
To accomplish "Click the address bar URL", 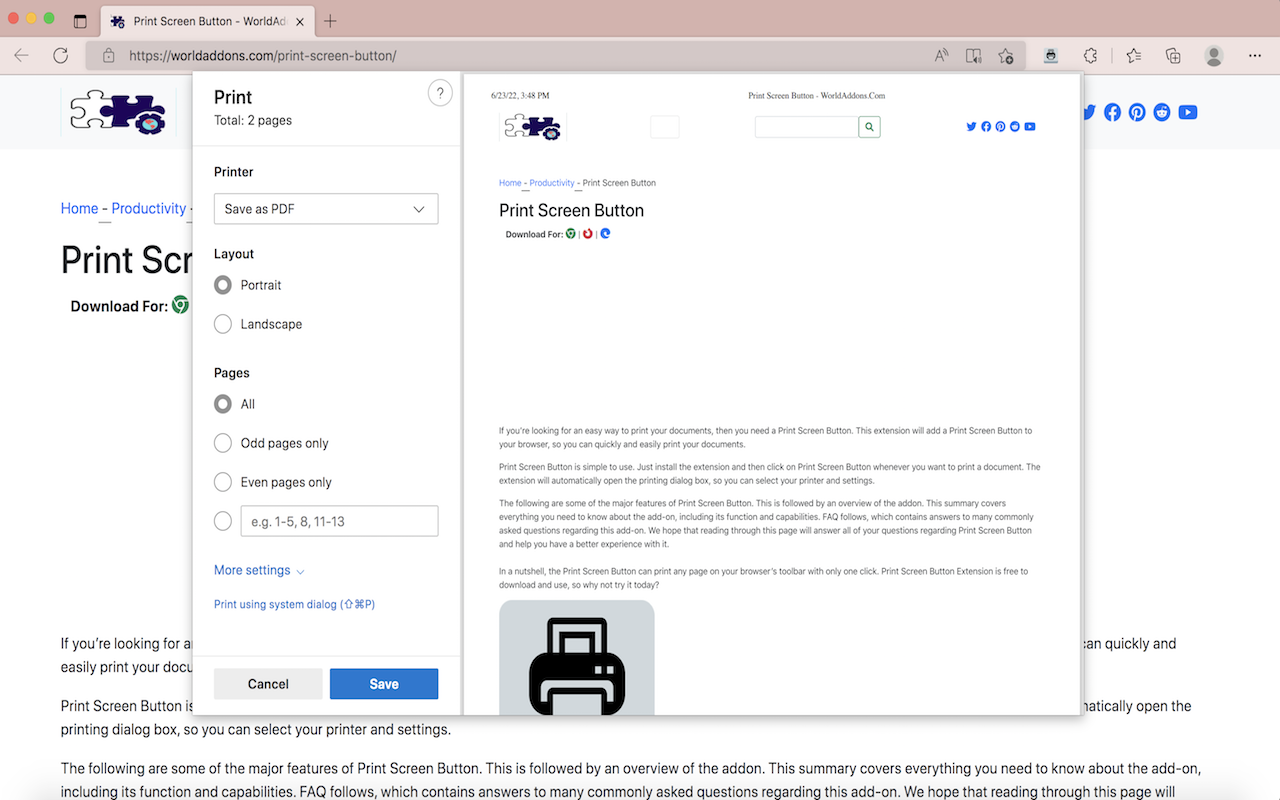I will 263,56.
